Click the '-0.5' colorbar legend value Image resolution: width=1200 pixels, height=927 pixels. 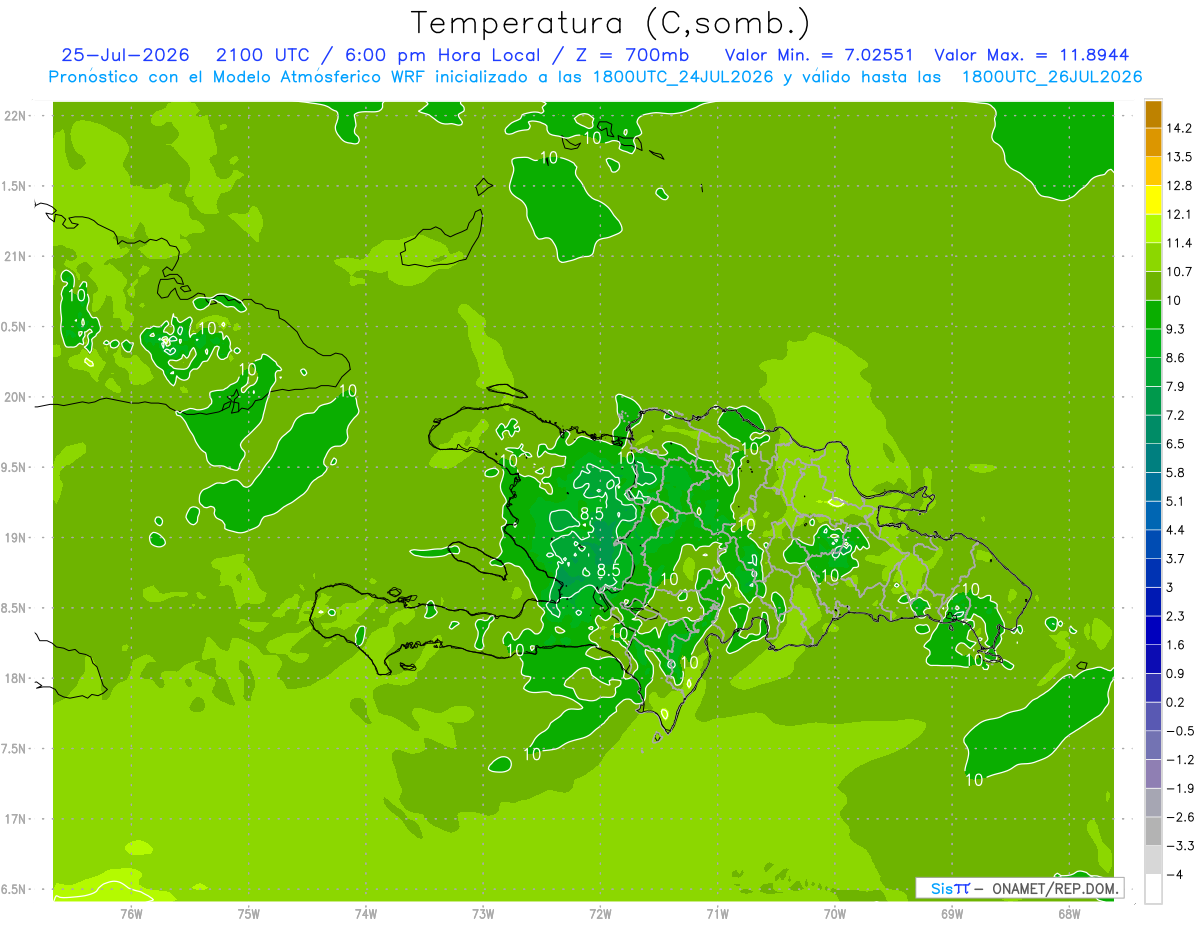(x=1178, y=731)
